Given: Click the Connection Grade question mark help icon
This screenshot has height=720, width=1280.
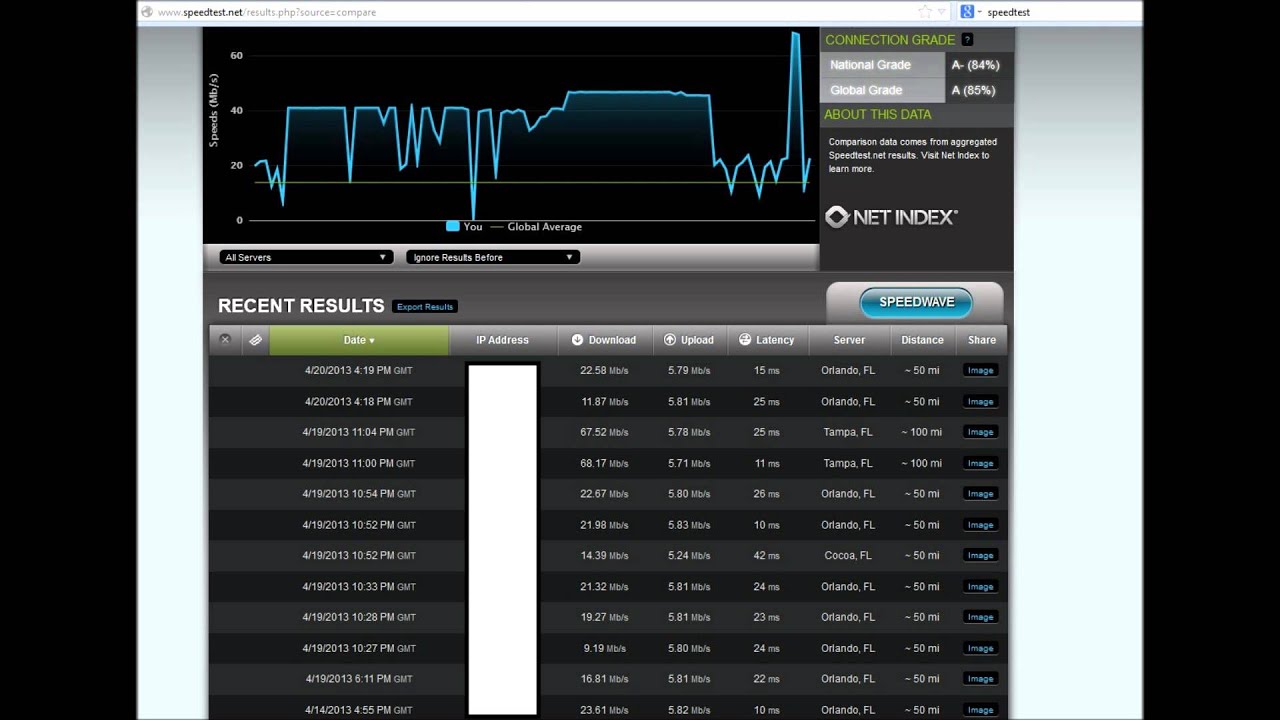Looking at the screenshot, I should tap(967, 40).
